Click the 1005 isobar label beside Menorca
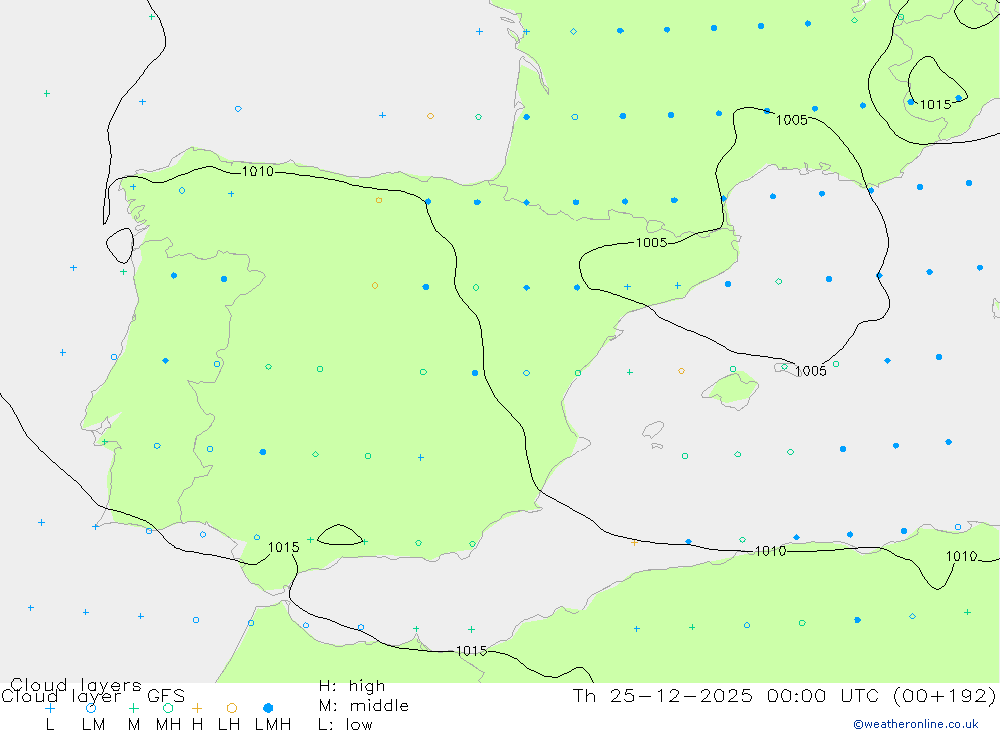 [811, 371]
